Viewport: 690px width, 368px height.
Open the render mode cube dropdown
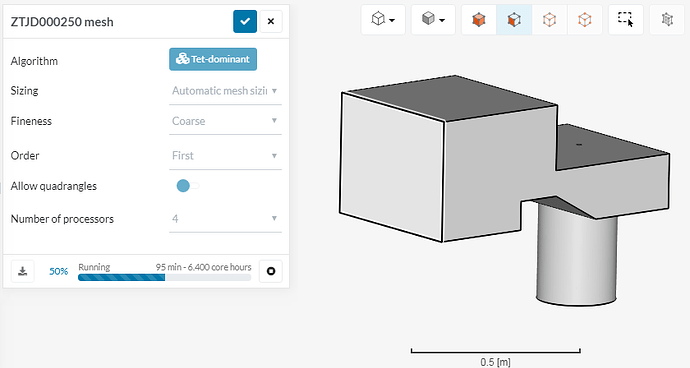(x=433, y=19)
